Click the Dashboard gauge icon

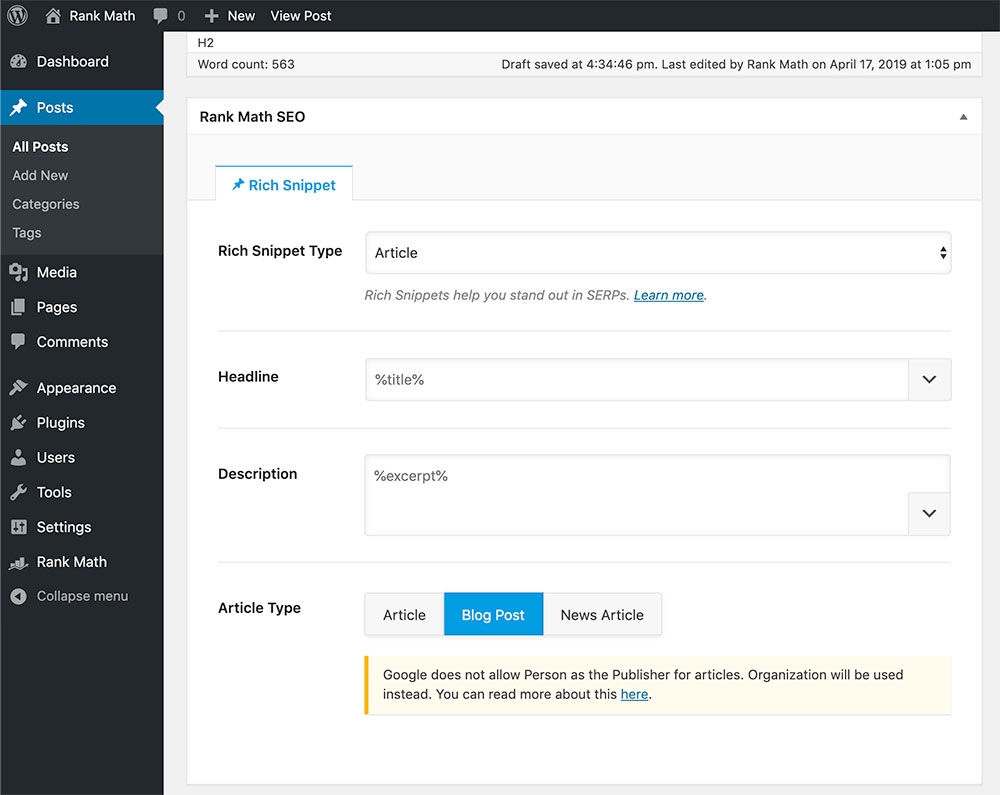(x=19, y=62)
